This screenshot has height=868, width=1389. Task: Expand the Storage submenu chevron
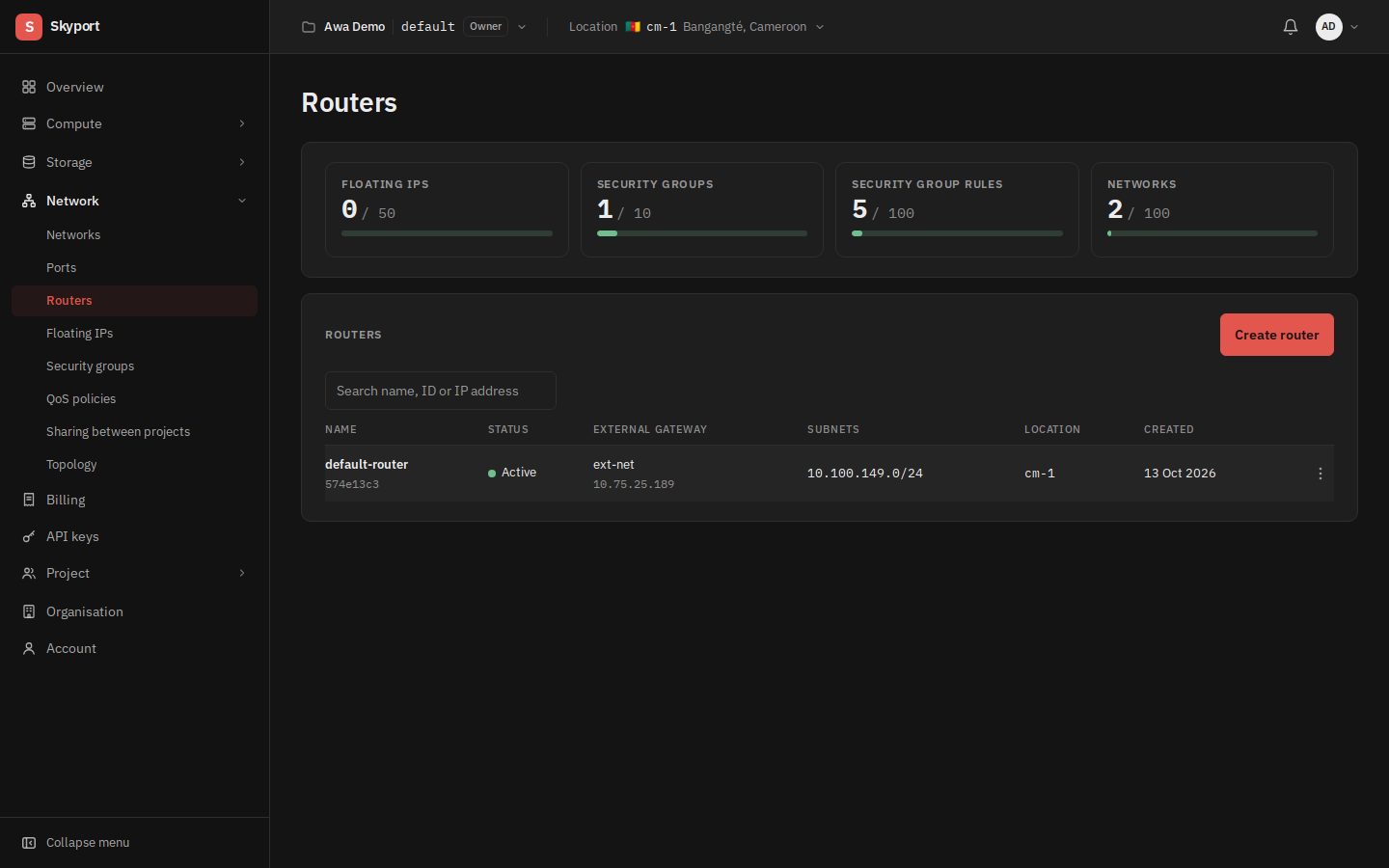pos(242,162)
